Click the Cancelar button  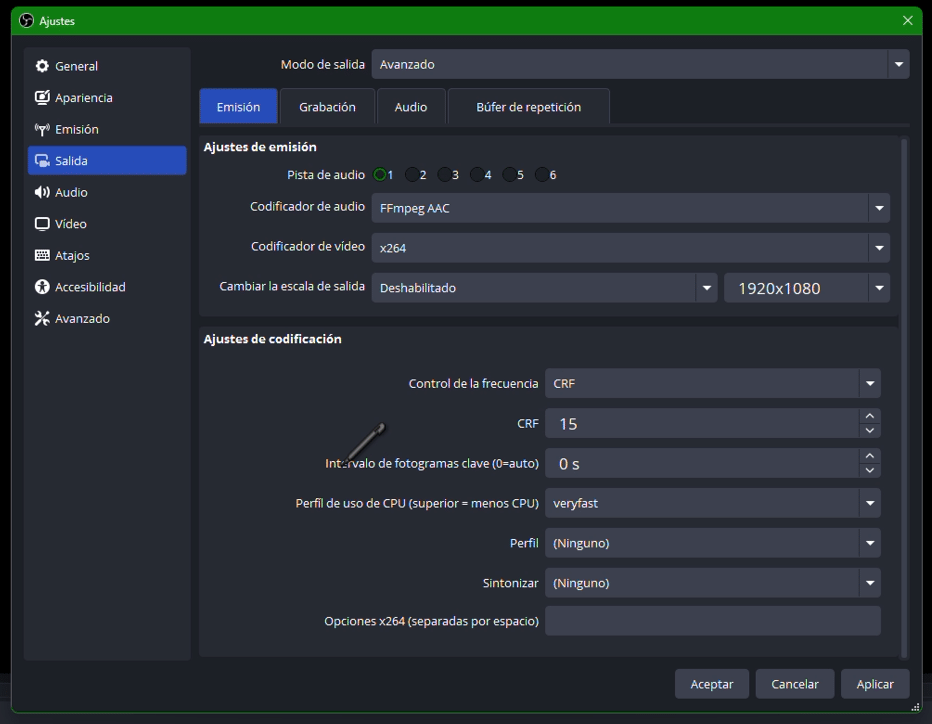click(795, 684)
